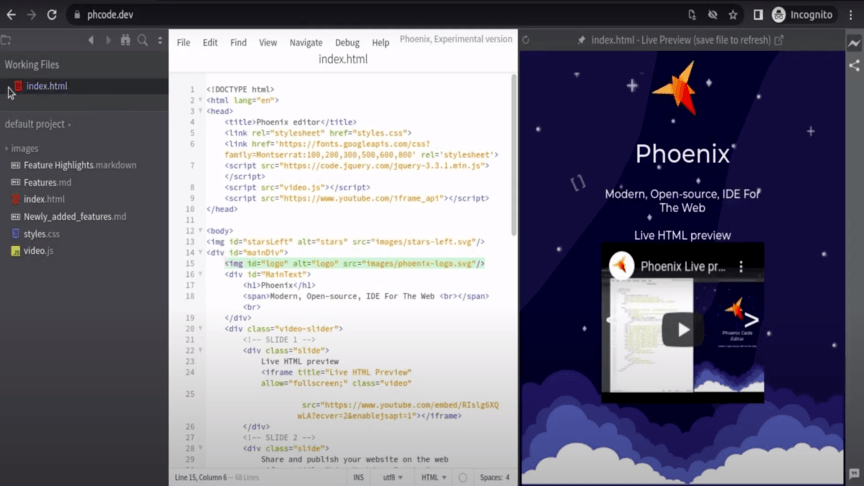The width and height of the screenshot is (864, 486).
Task: Collapse the body fold on line 12
Action: tap(201, 231)
